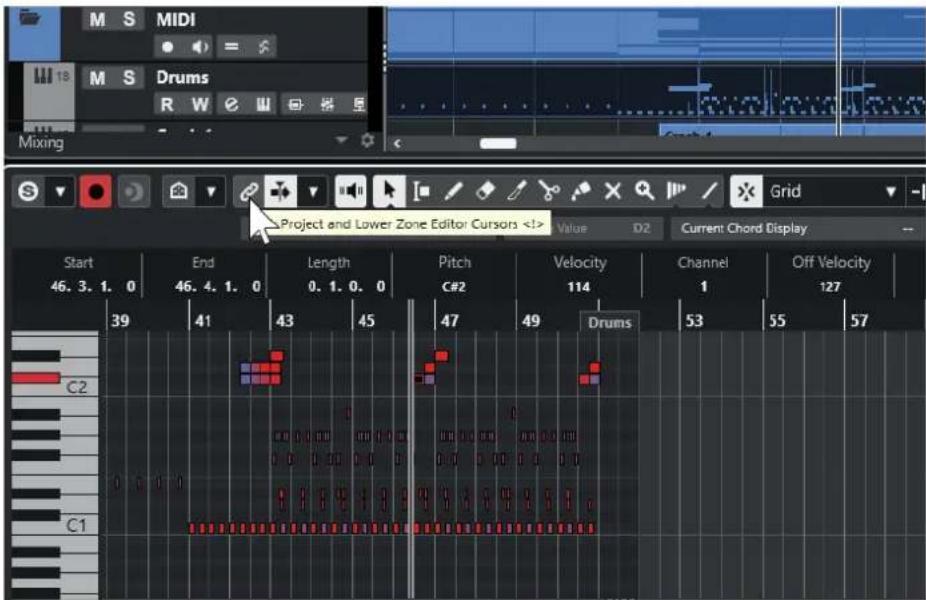Toggle Acoustic Feedback speaker icon

tap(351, 191)
